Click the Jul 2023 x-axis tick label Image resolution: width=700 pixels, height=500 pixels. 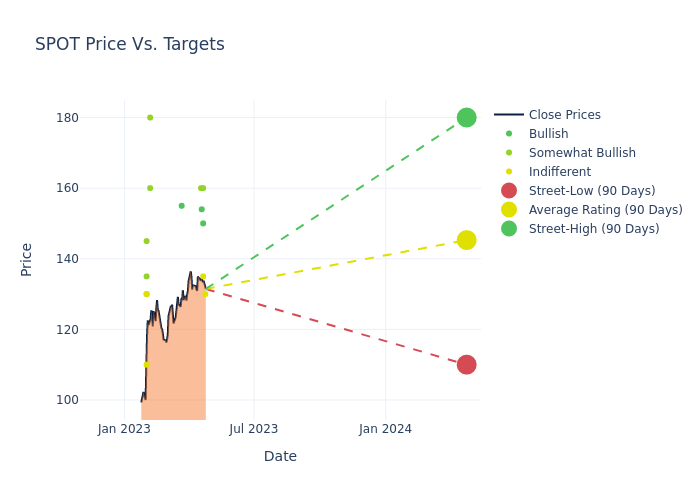click(254, 429)
